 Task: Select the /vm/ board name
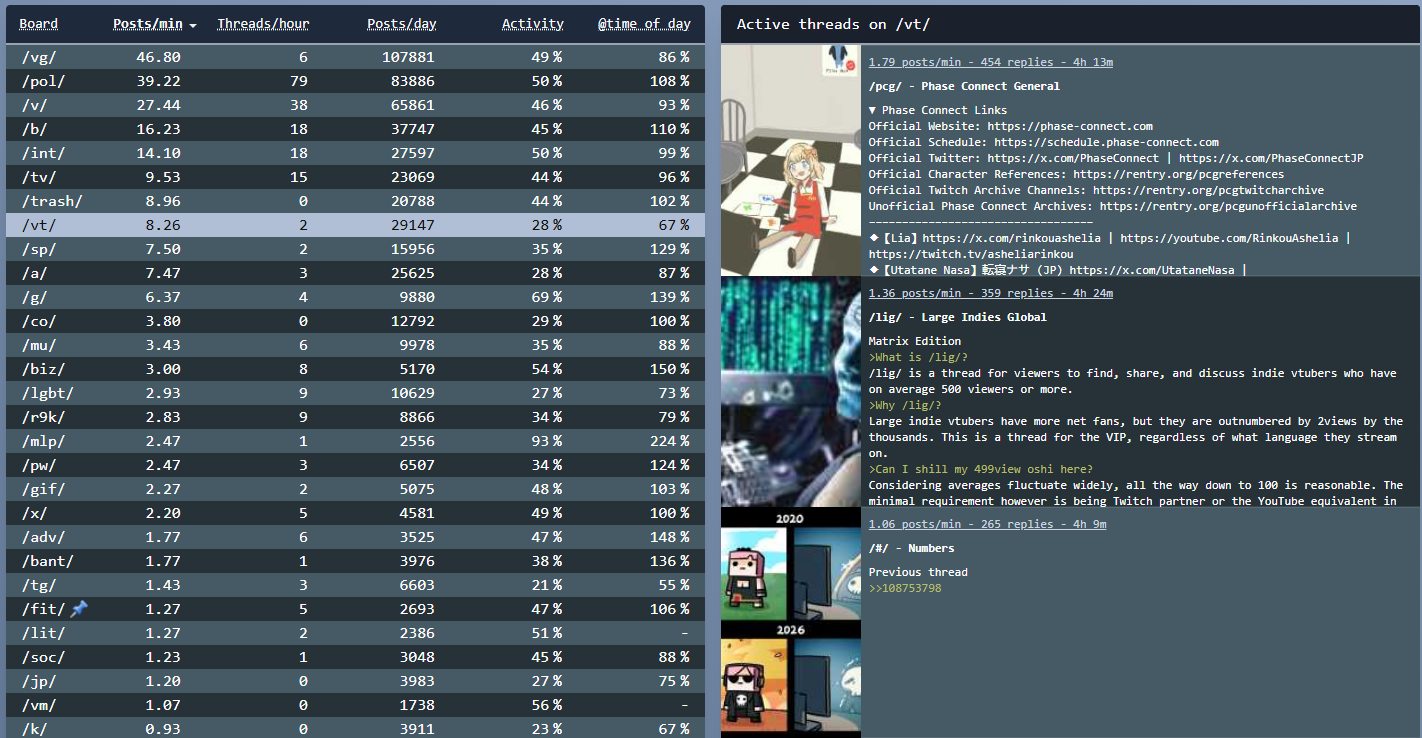coord(39,705)
